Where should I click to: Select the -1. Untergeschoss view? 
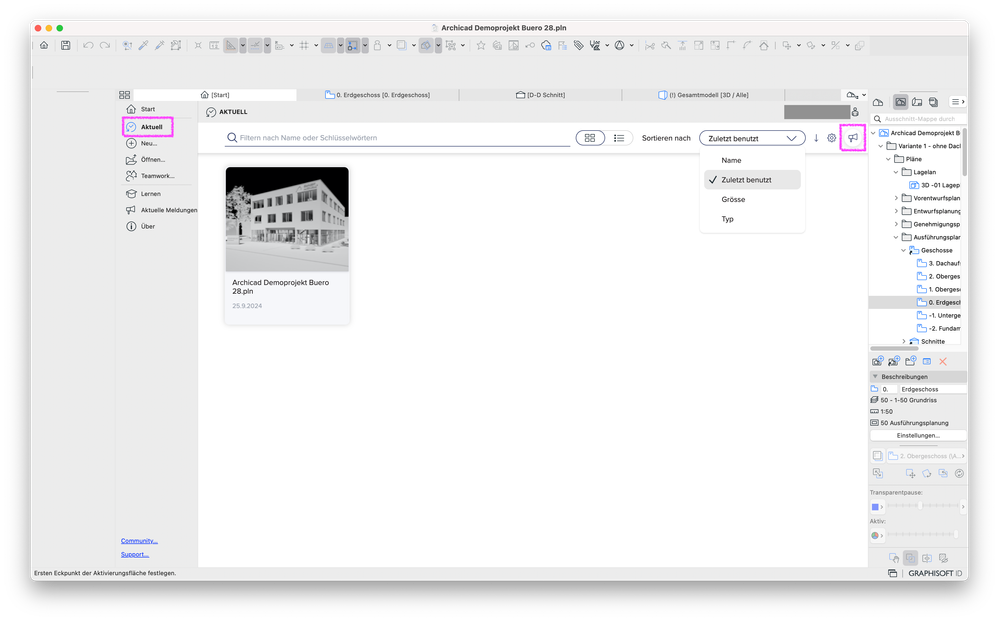(x=938, y=315)
